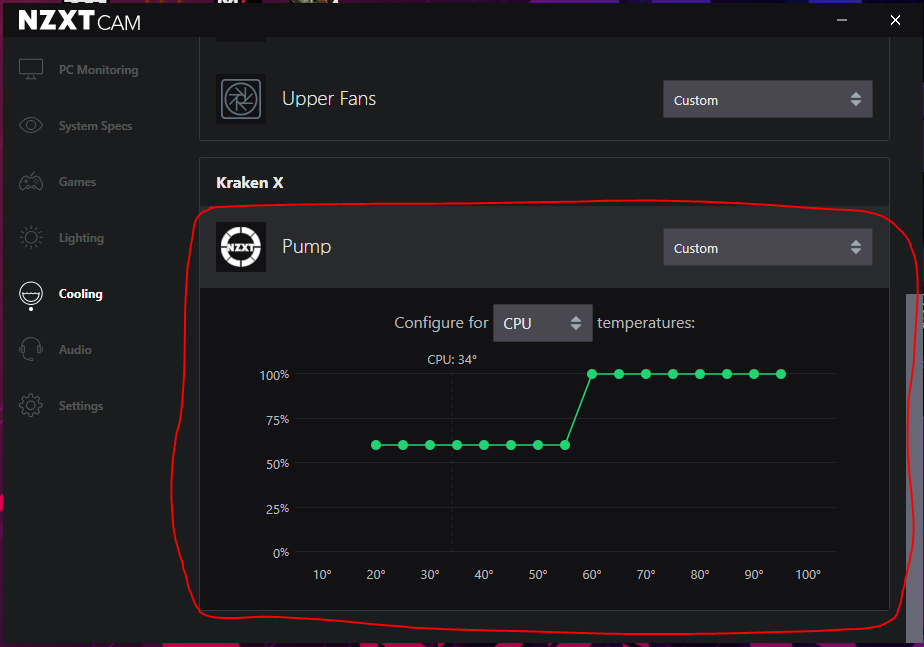Click the 50% axis label

point(277,464)
